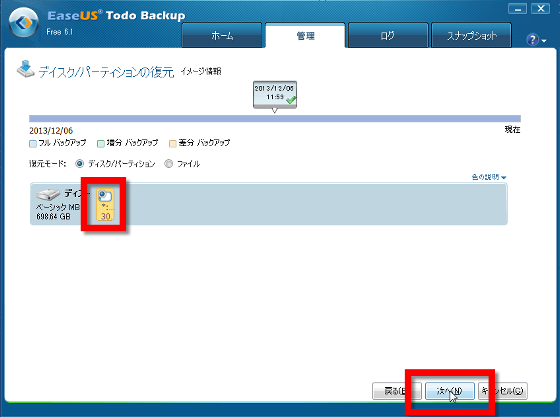This screenshot has height=417, width=560.
Task: Select the yellow partition block
Action: [x=105, y=205]
